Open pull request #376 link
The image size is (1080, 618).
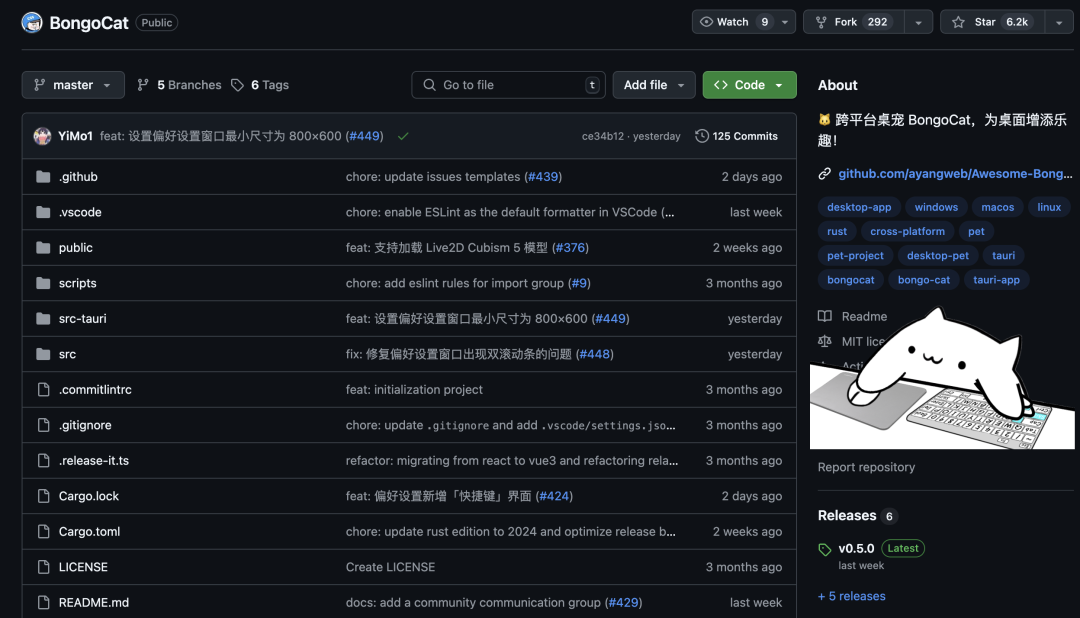570,248
